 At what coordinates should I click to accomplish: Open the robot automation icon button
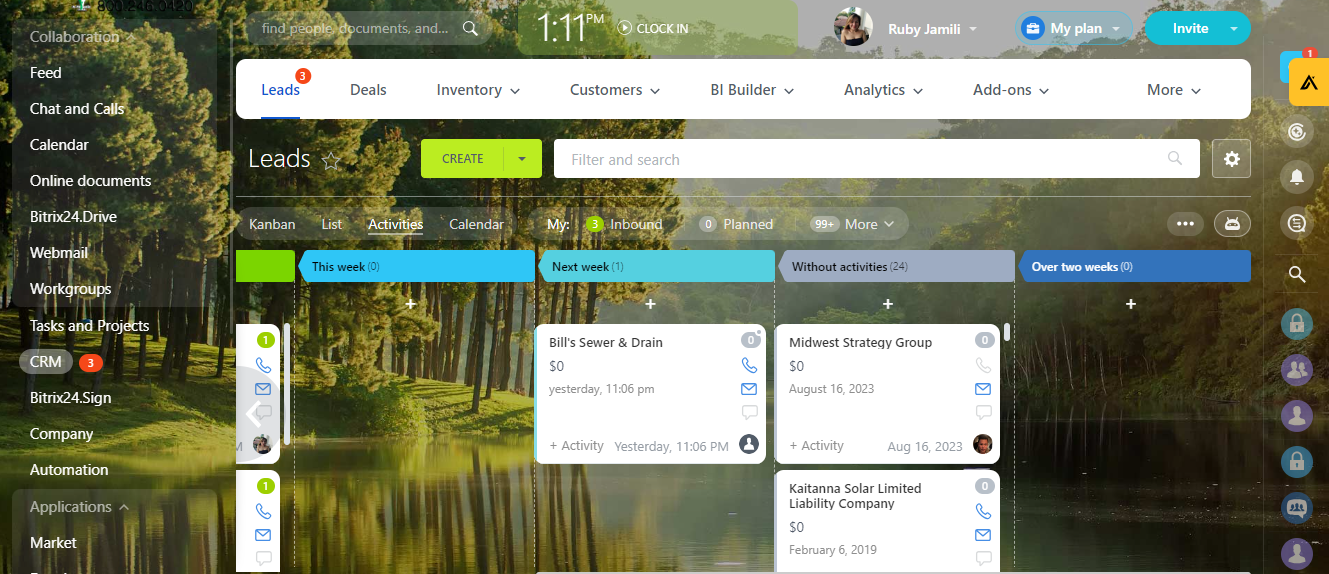pyautogui.click(x=1232, y=224)
